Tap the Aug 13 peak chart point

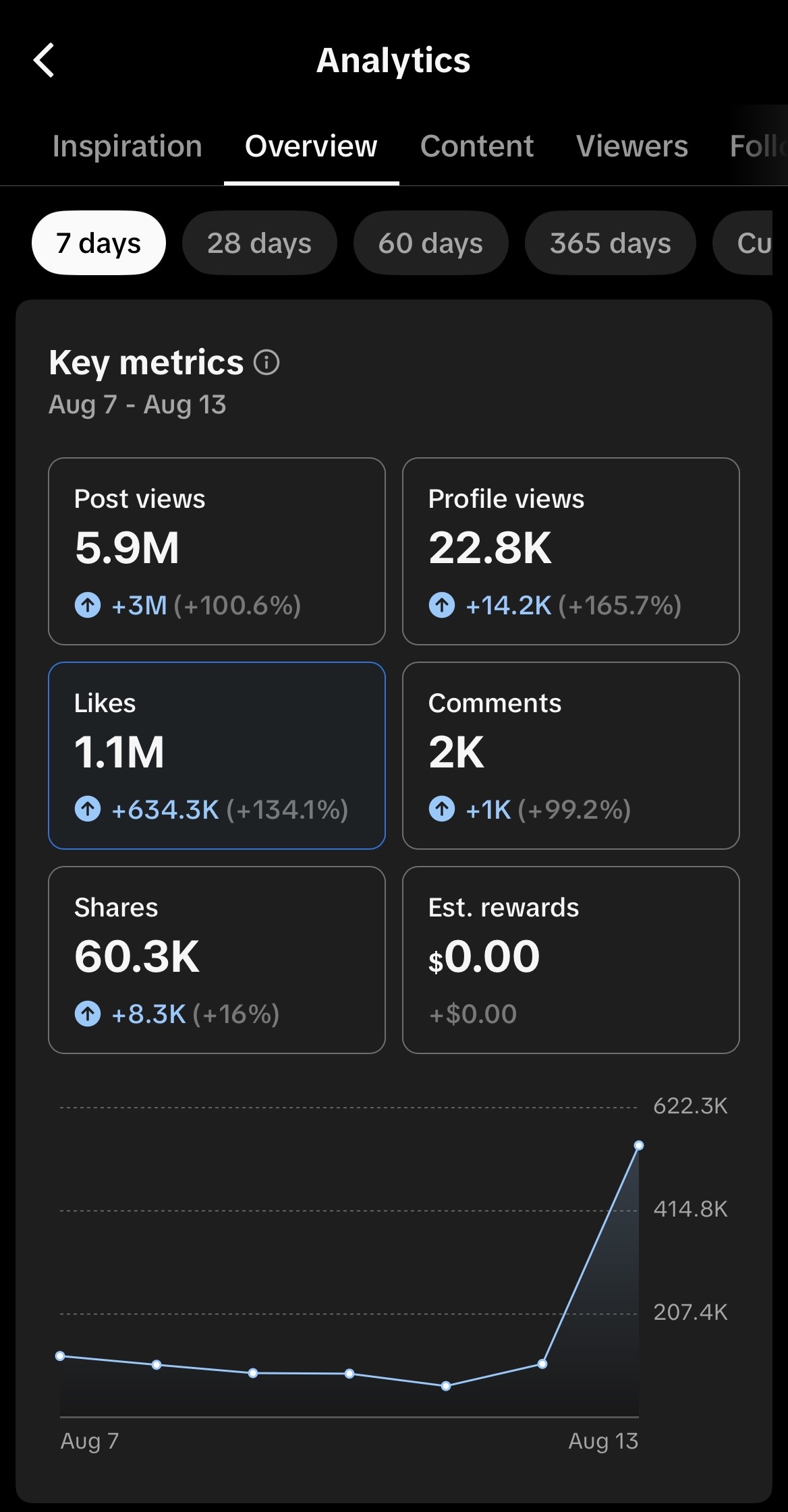639,1145
